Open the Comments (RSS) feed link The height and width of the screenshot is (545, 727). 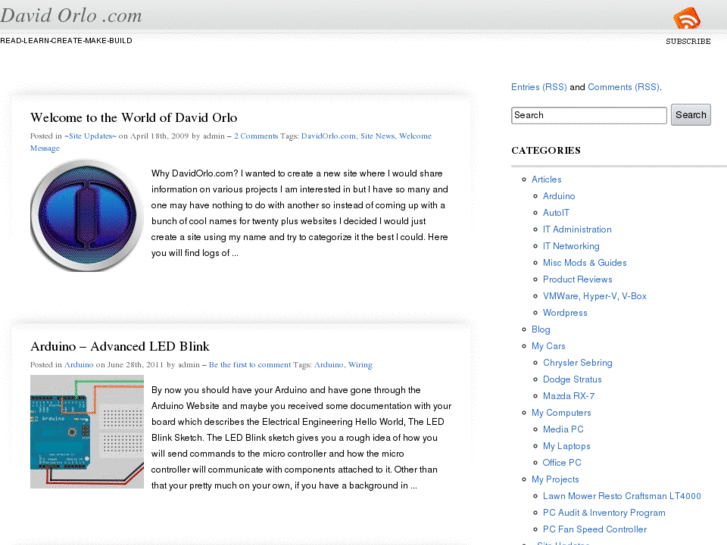(x=624, y=87)
